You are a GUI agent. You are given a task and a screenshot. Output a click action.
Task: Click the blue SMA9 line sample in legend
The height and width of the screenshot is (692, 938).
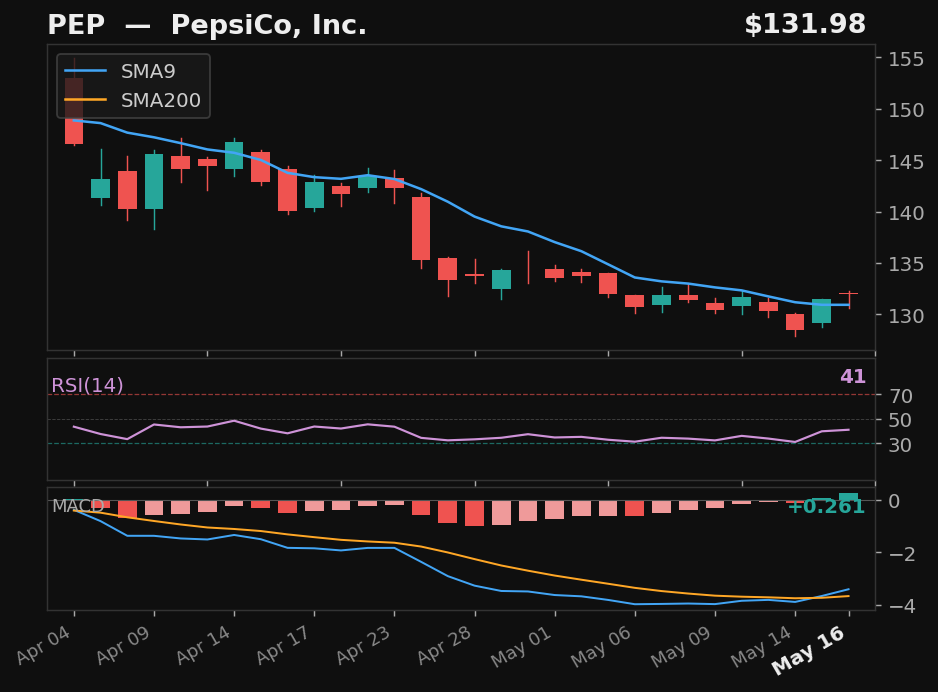[x=86, y=71]
